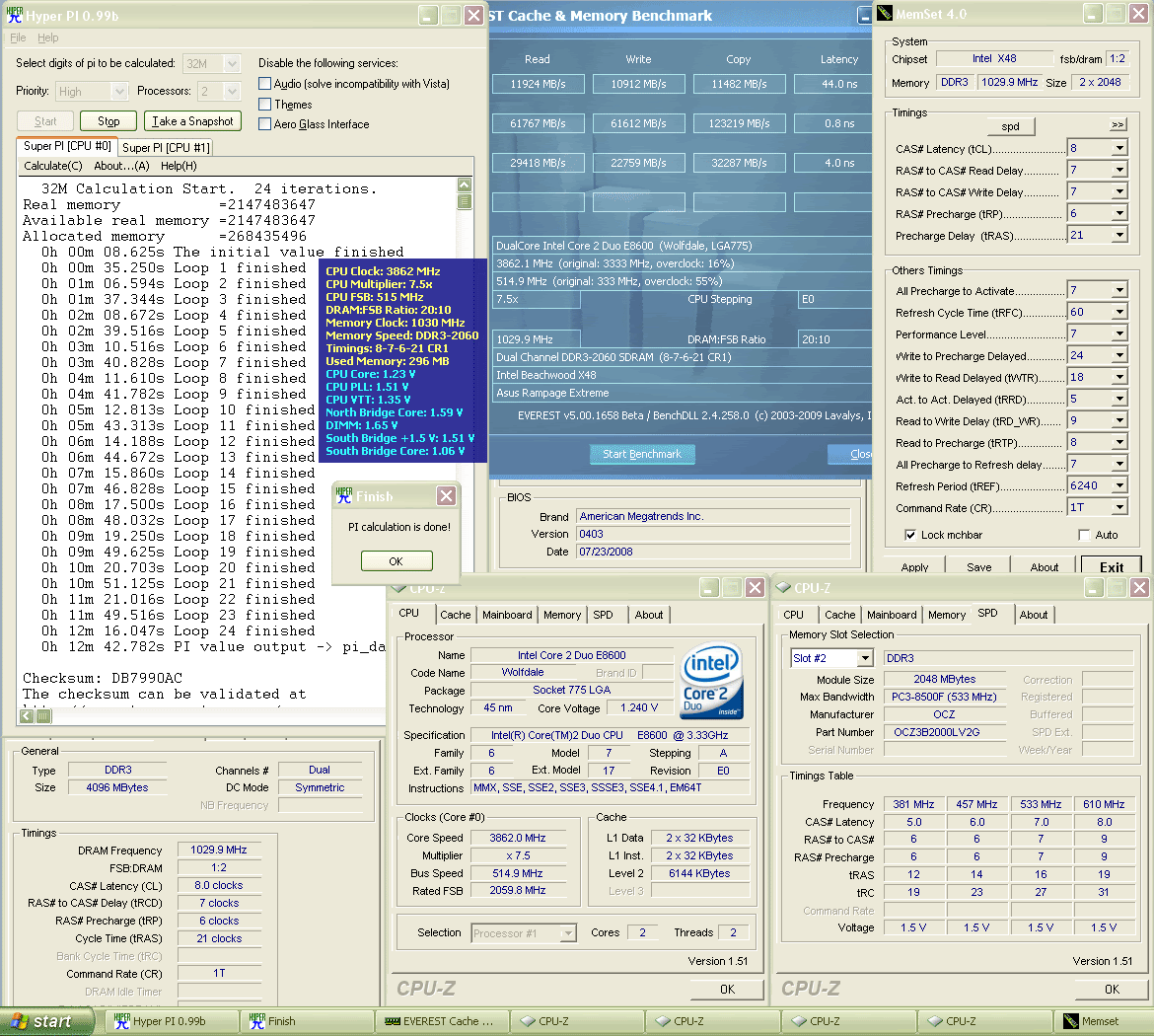Open the Processor #1 selection dropdown

tap(567, 933)
